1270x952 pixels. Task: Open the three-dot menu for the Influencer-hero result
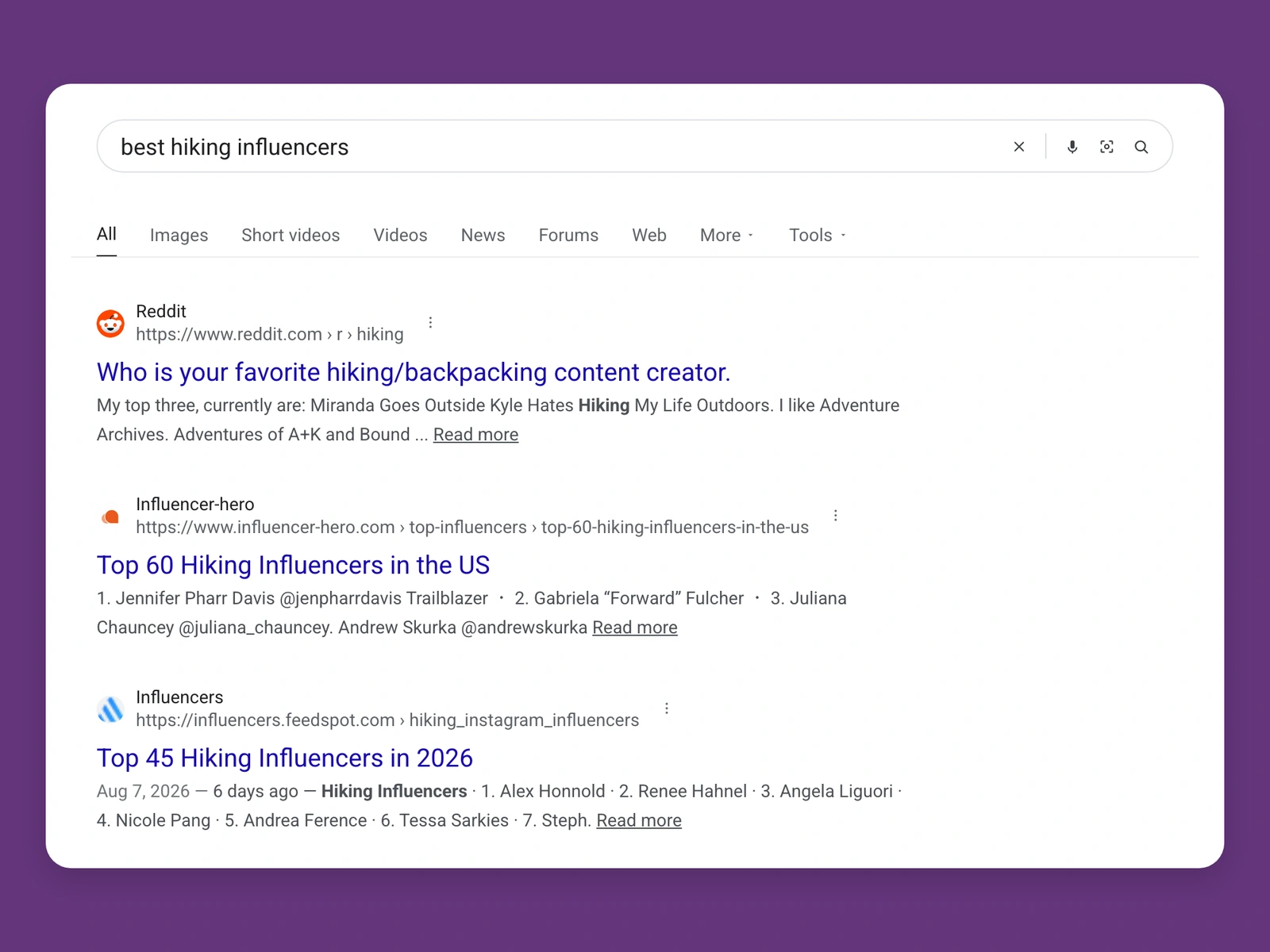coord(835,516)
